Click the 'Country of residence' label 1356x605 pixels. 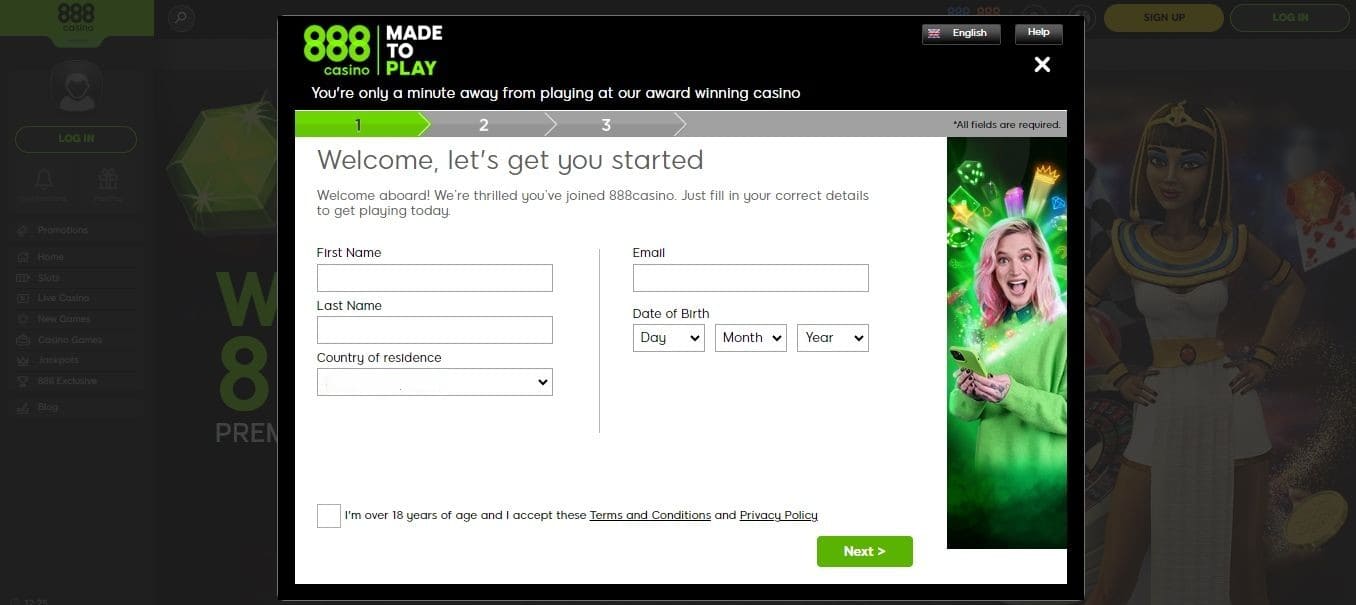tap(379, 358)
